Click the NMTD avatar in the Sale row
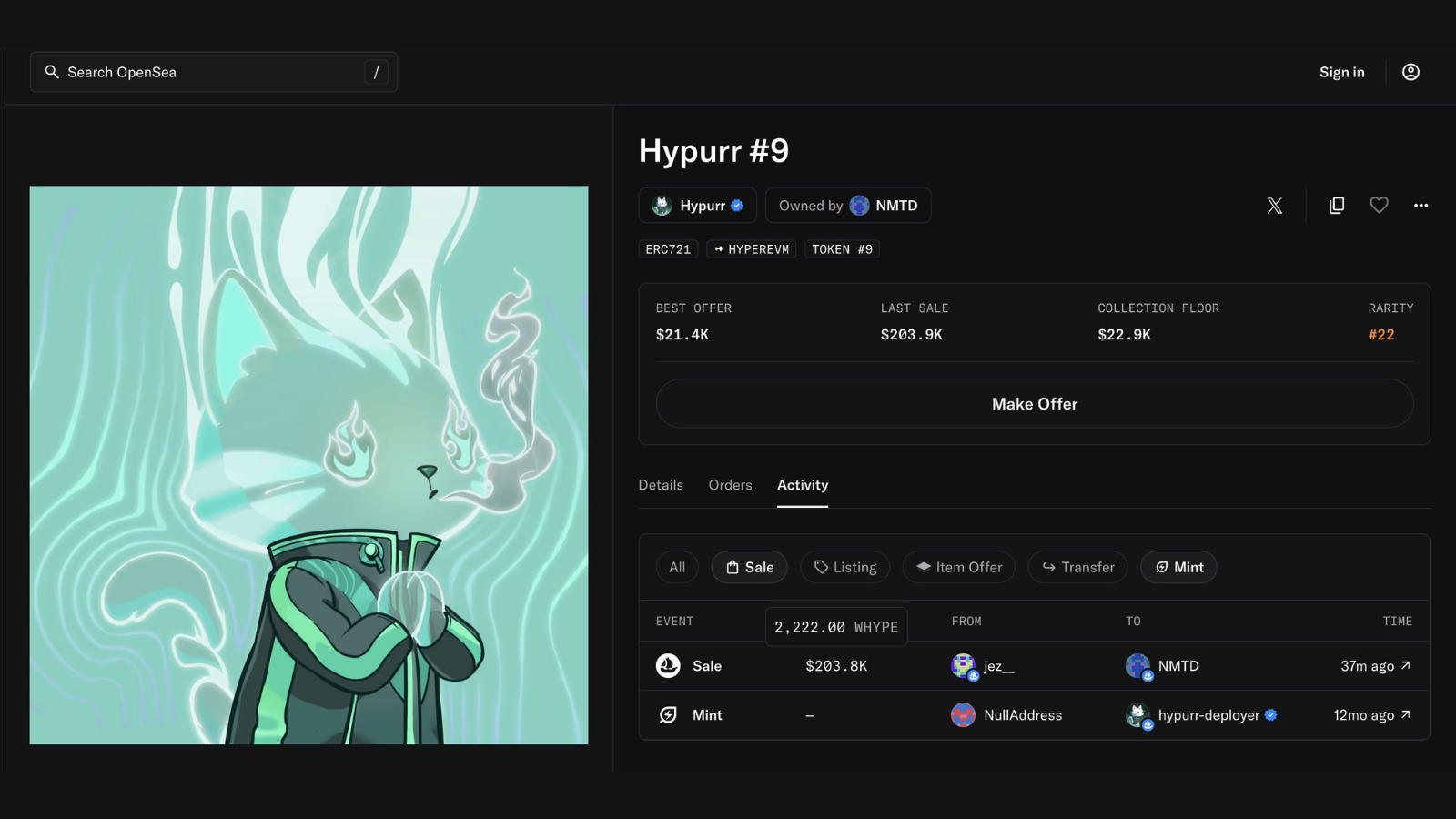Viewport: 1456px width, 819px height. pos(1137,666)
